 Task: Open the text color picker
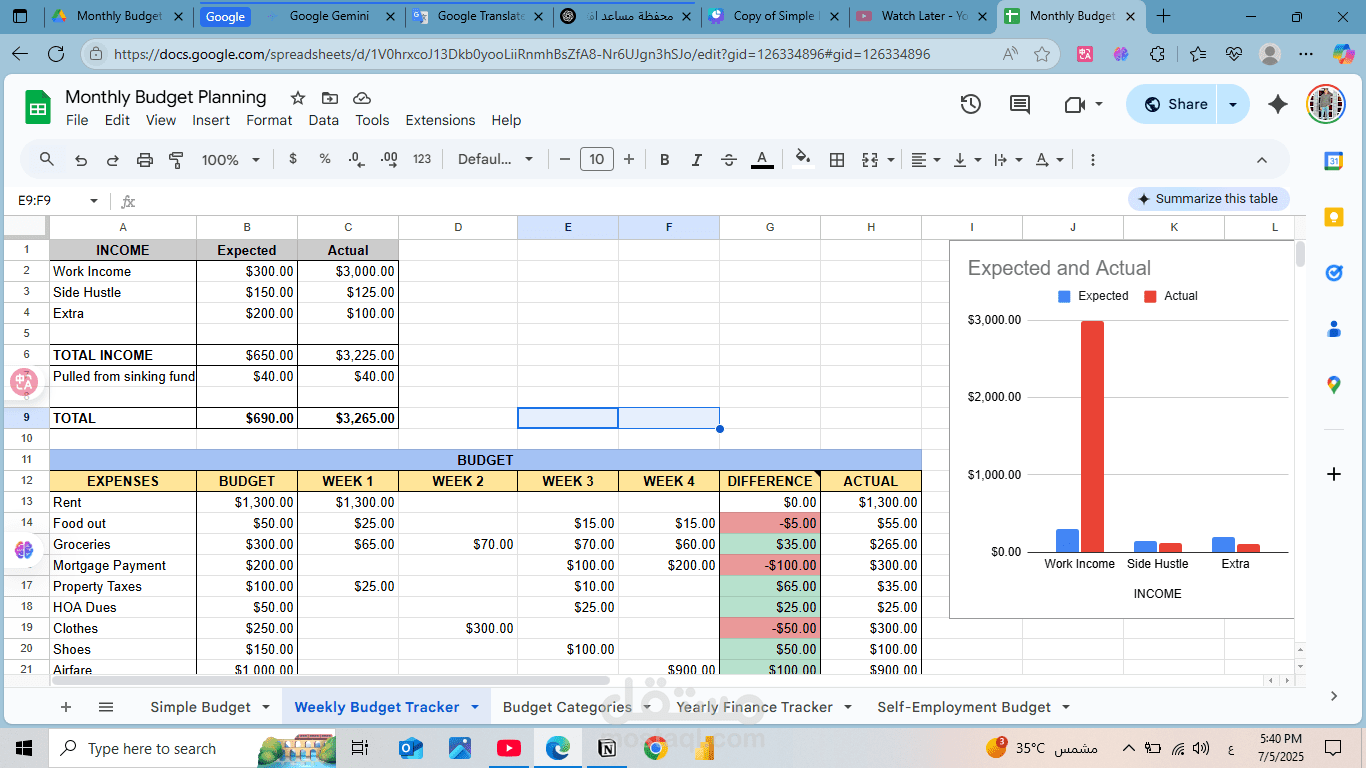pyautogui.click(x=762, y=160)
